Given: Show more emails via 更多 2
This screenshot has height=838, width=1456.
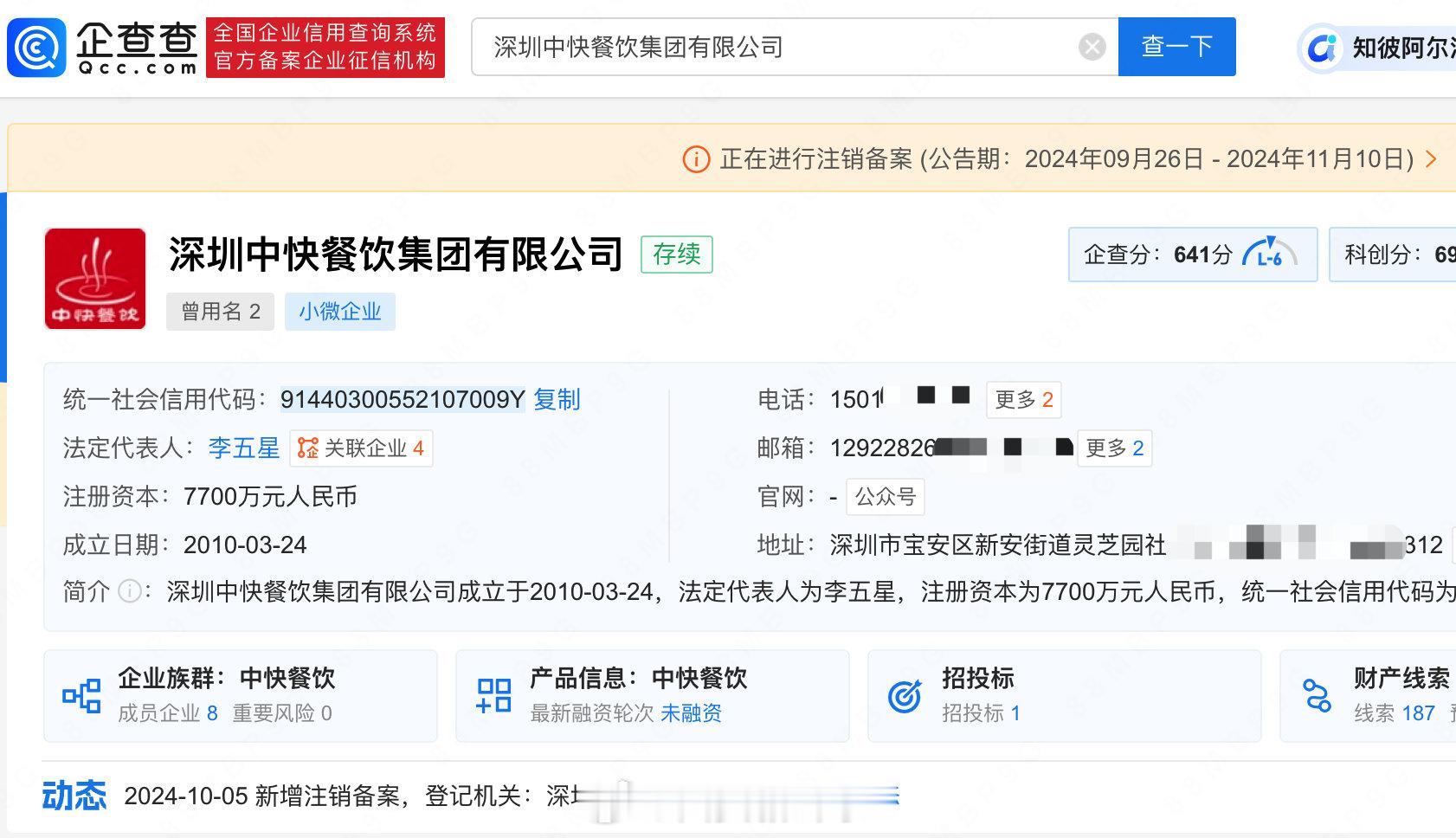Looking at the screenshot, I should [1114, 448].
